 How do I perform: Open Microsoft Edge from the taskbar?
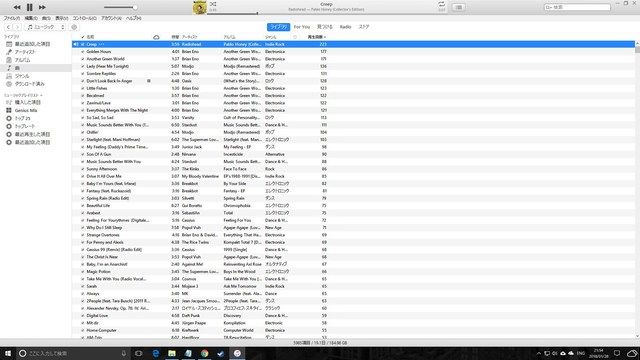[x=156, y=353]
